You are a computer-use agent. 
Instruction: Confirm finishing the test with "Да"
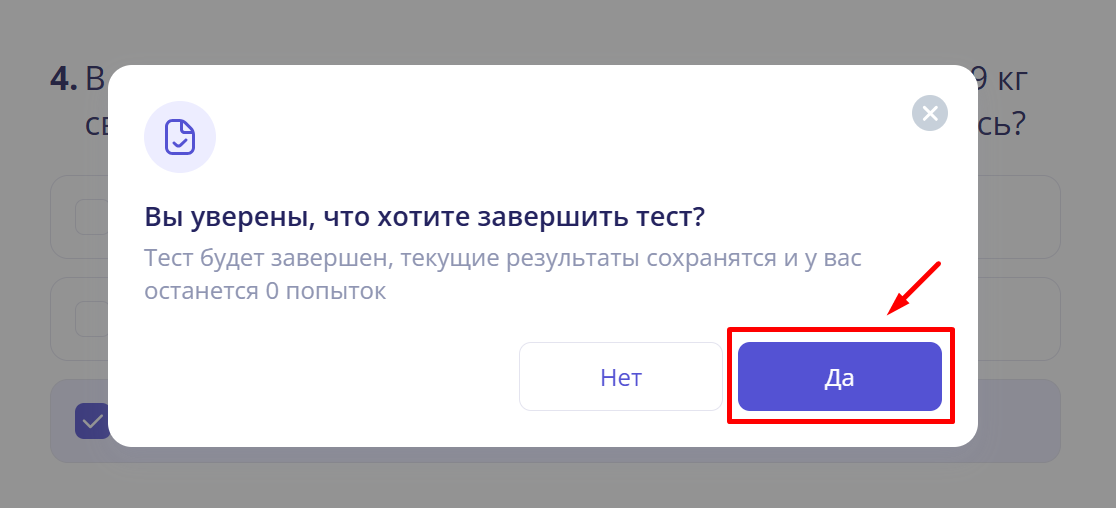pyautogui.click(x=839, y=376)
